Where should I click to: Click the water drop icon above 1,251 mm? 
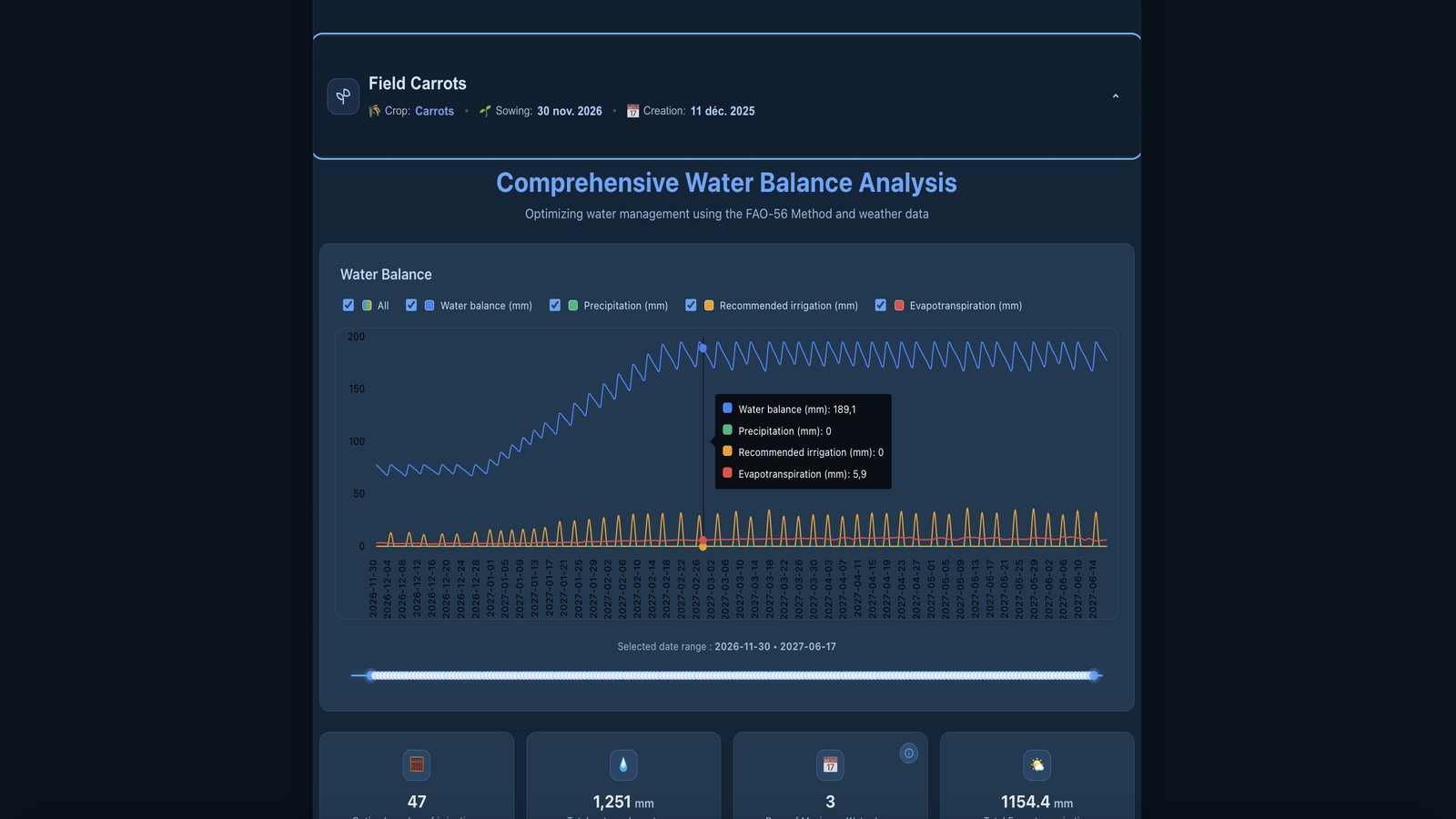623,764
